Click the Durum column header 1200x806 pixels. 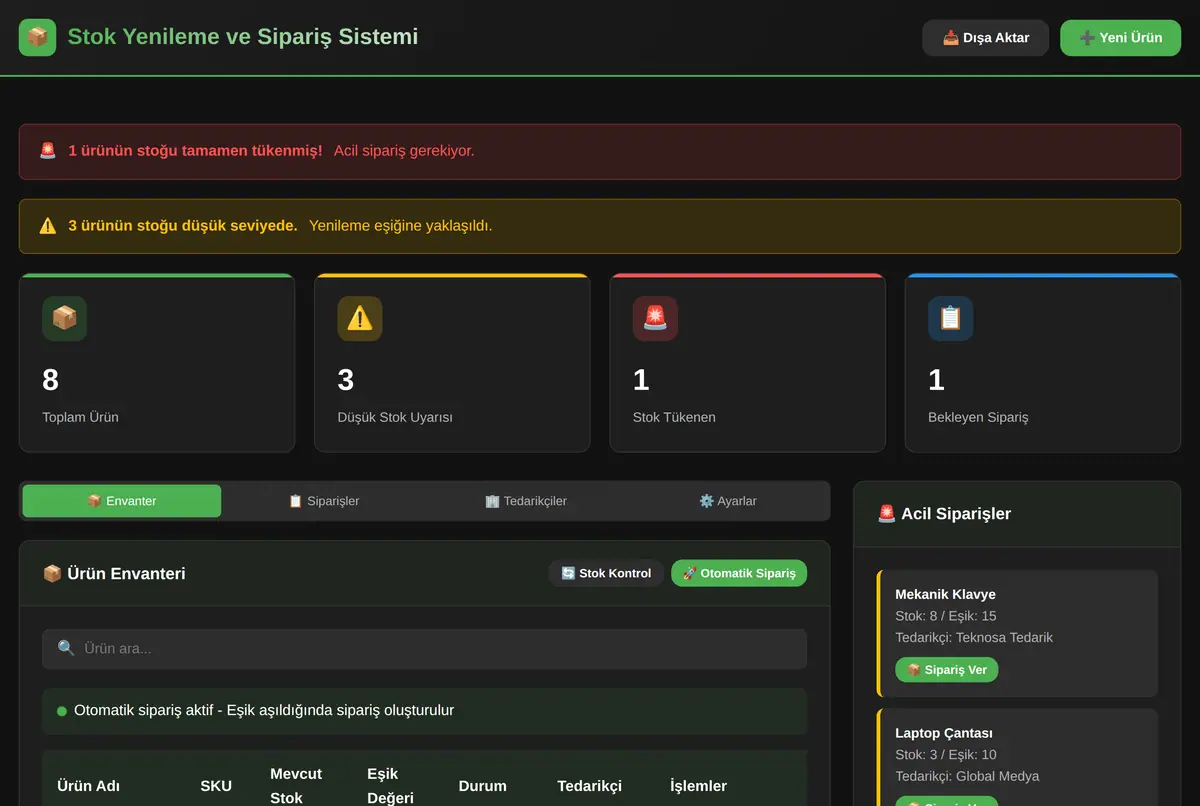483,786
